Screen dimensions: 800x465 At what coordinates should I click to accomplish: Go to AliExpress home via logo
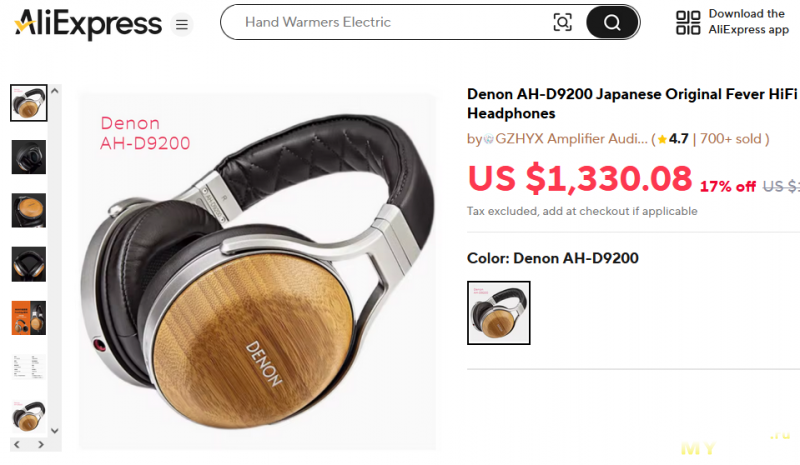[x=88, y=23]
